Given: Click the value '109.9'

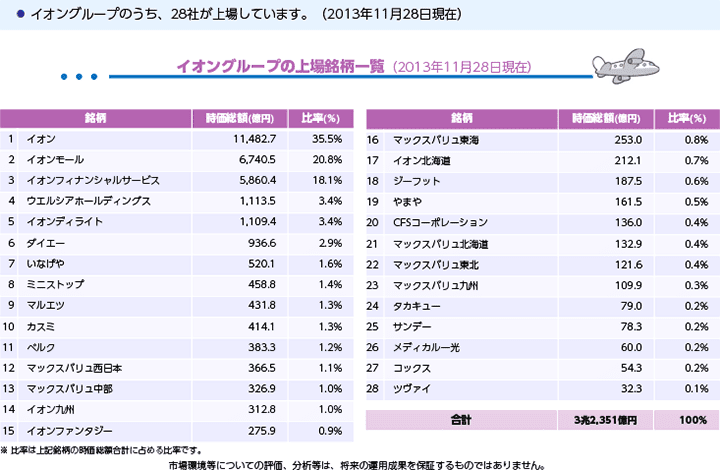Looking at the screenshot, I should tap(628, 285).
